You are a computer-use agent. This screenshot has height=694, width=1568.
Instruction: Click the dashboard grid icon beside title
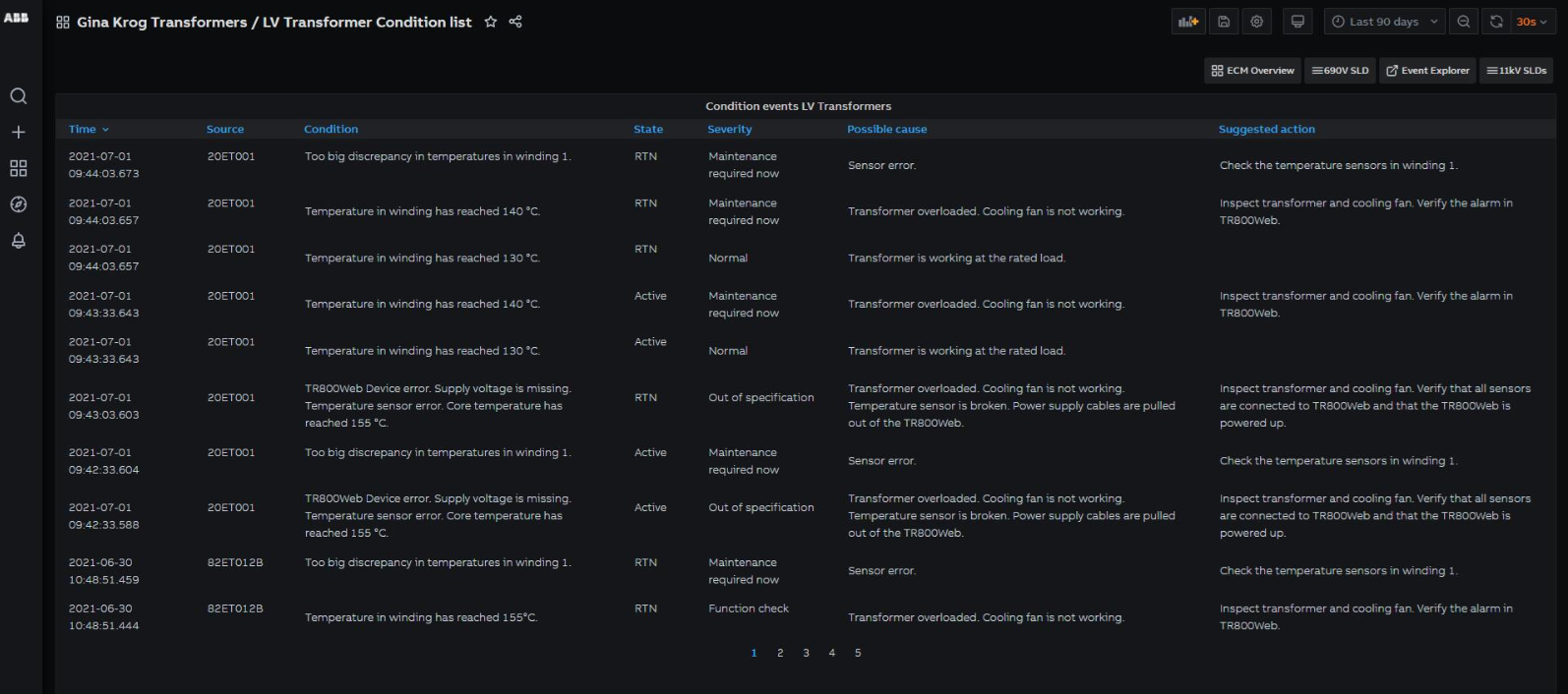coord(63,22)
